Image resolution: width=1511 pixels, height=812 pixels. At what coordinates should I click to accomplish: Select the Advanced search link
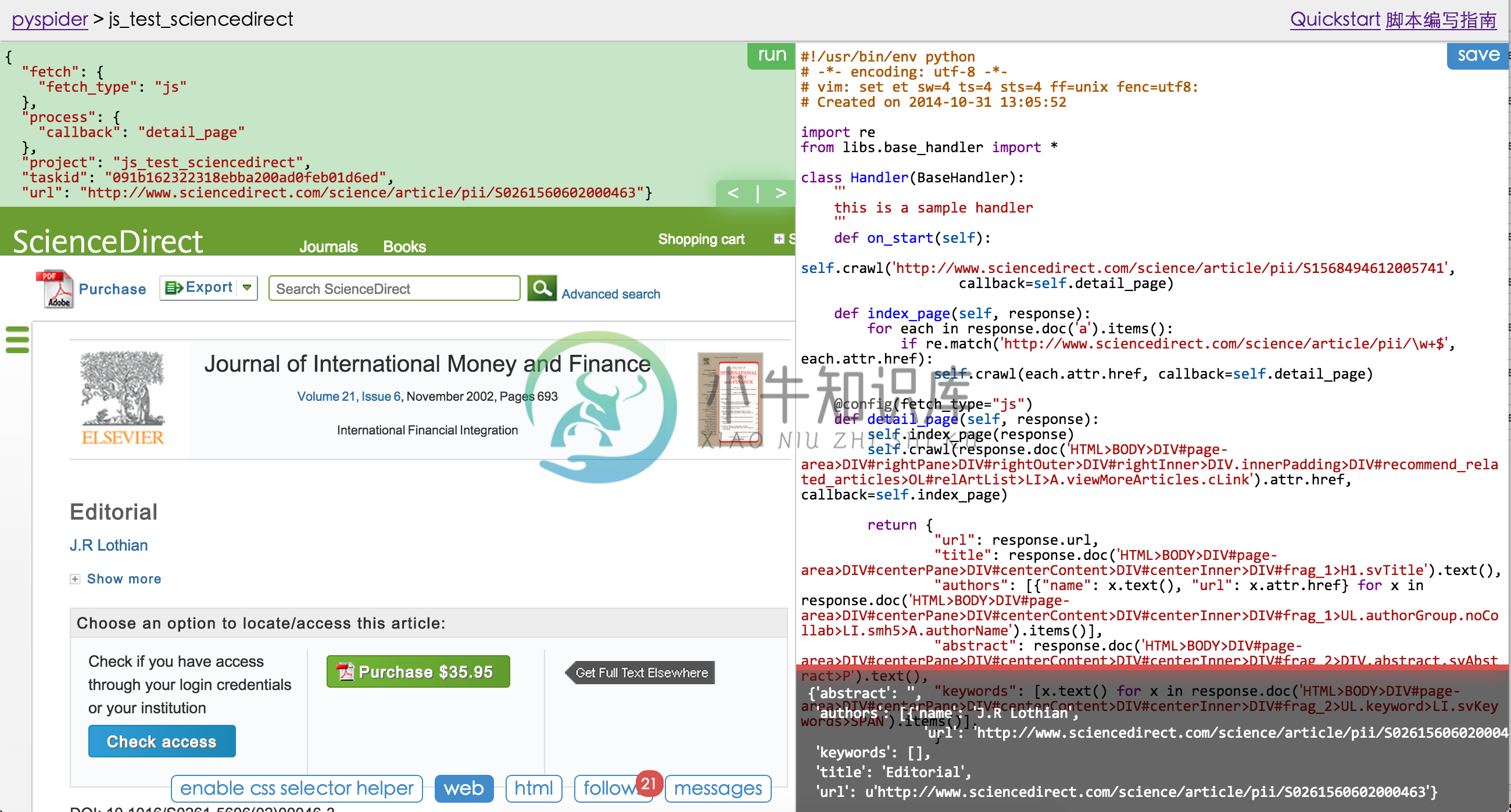click(612, 294)
